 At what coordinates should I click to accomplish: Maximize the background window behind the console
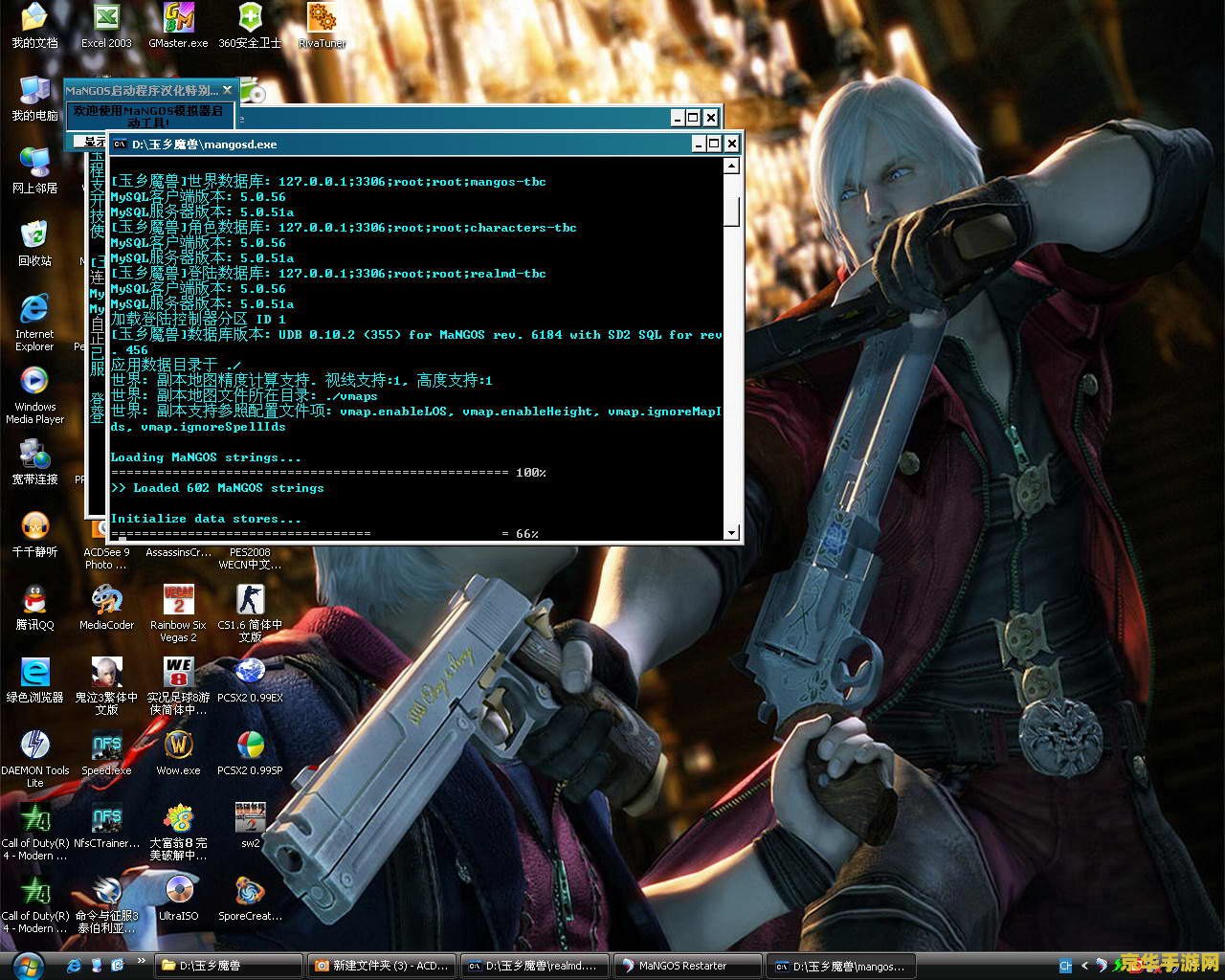693,118
